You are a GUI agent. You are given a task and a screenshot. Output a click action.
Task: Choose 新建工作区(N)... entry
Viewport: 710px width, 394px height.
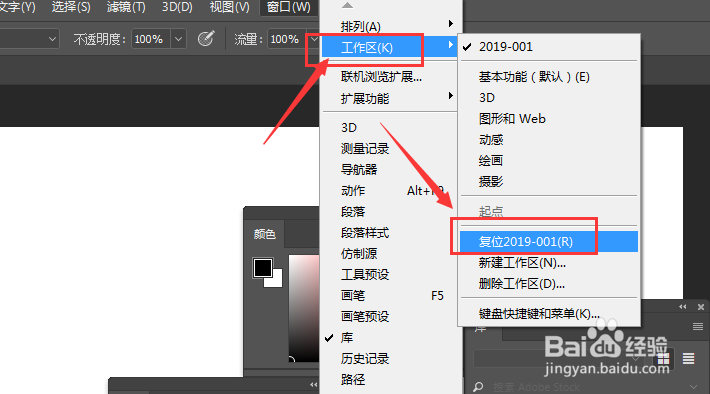click(549, 263)
